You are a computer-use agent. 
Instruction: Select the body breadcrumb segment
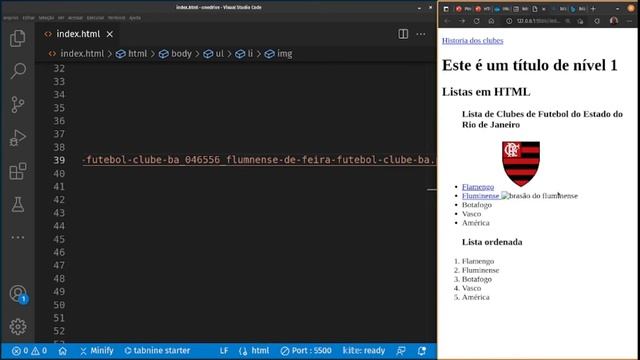pyautogui.click(x=176, y=54)
